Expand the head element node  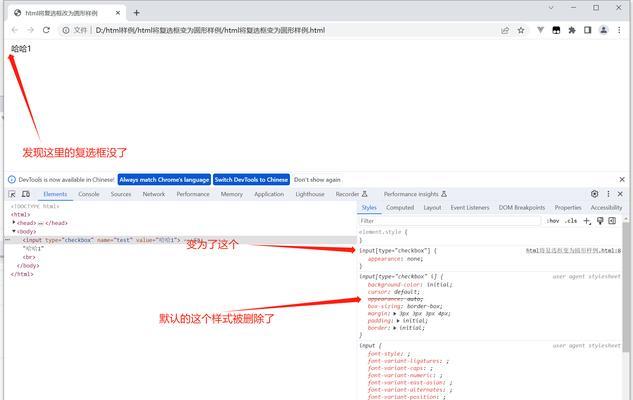point(14,222)
